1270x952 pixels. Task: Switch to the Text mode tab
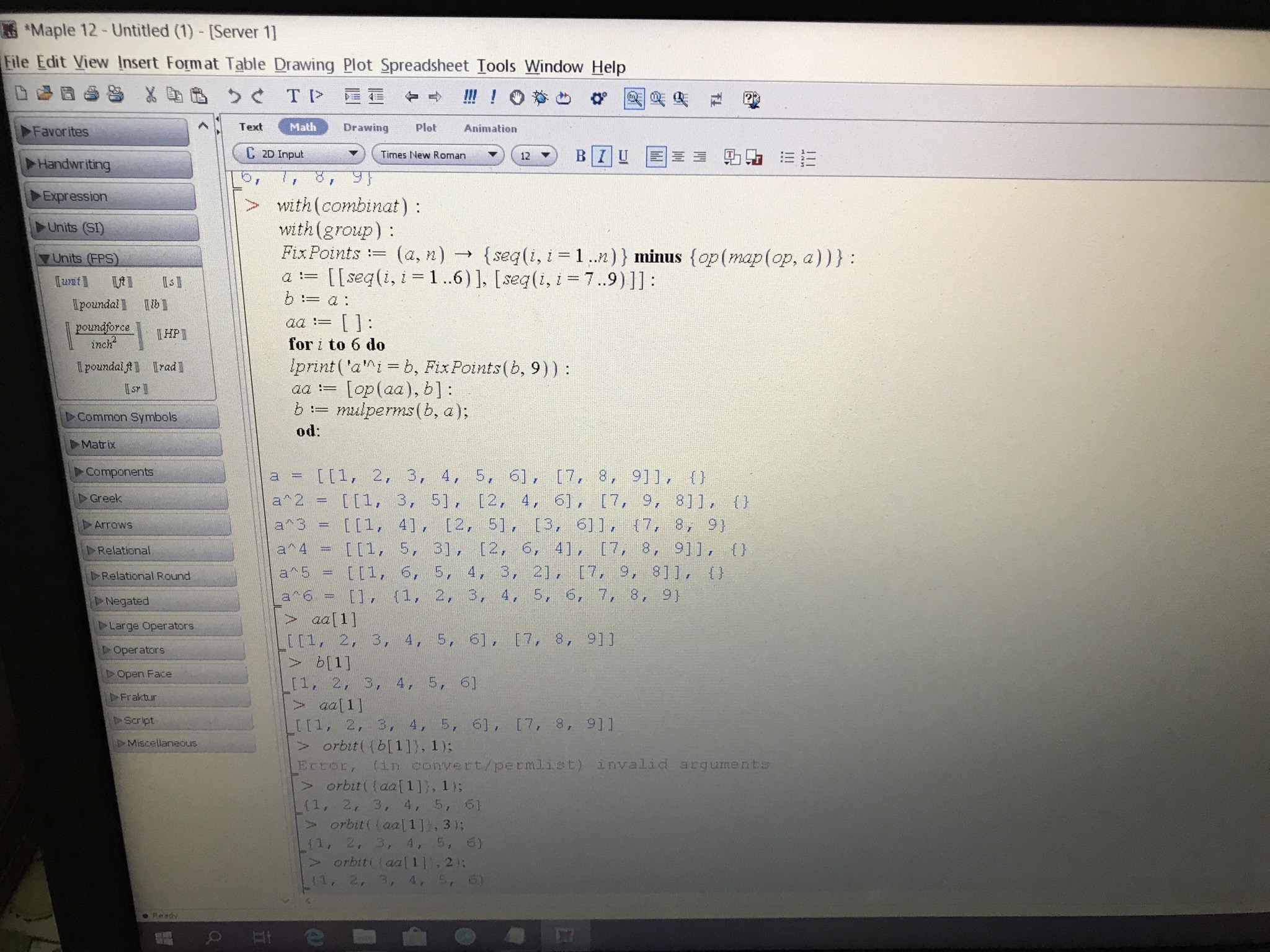tap(251, 126)
